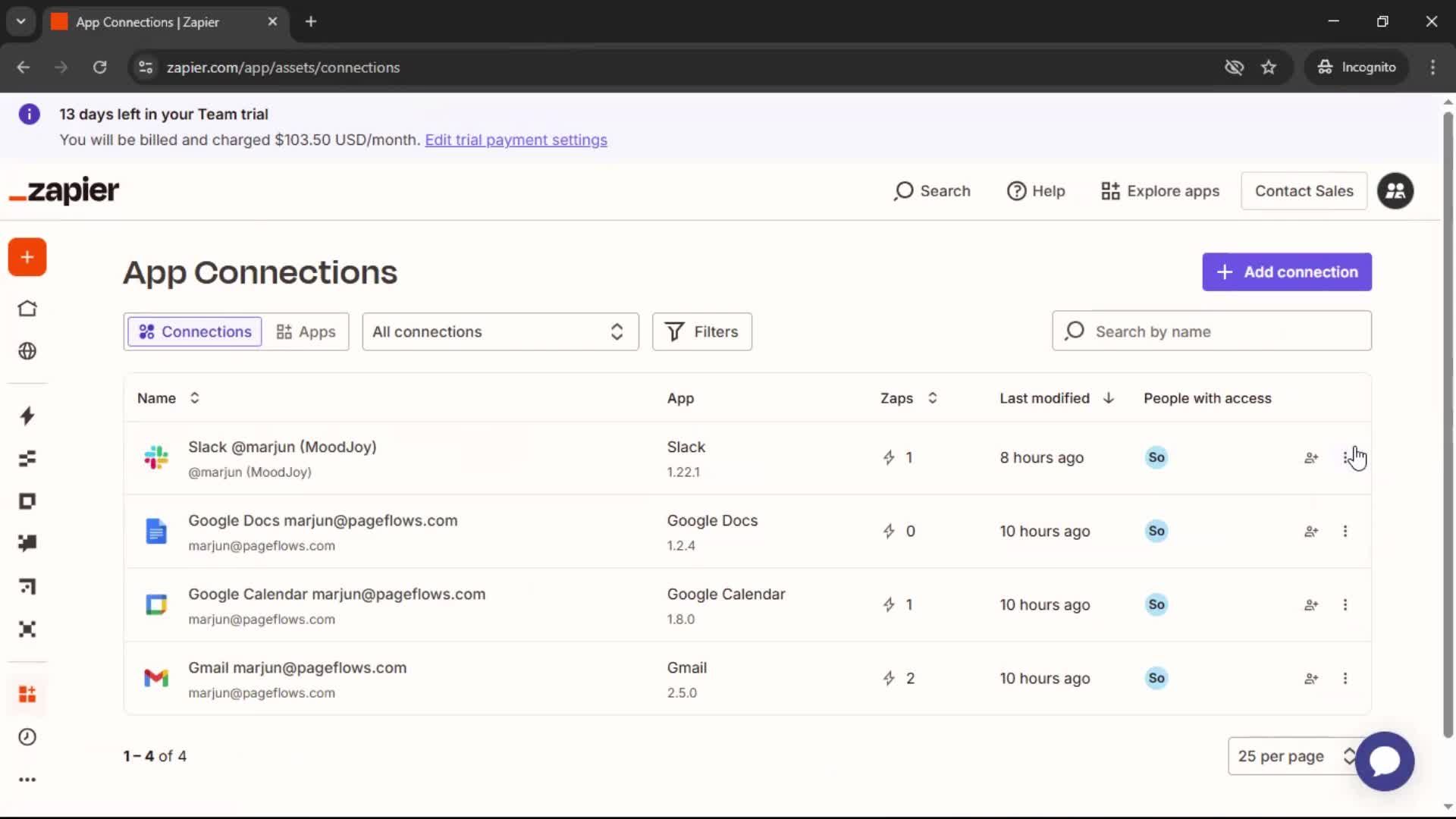Click the site info icon in address bar

146,67
